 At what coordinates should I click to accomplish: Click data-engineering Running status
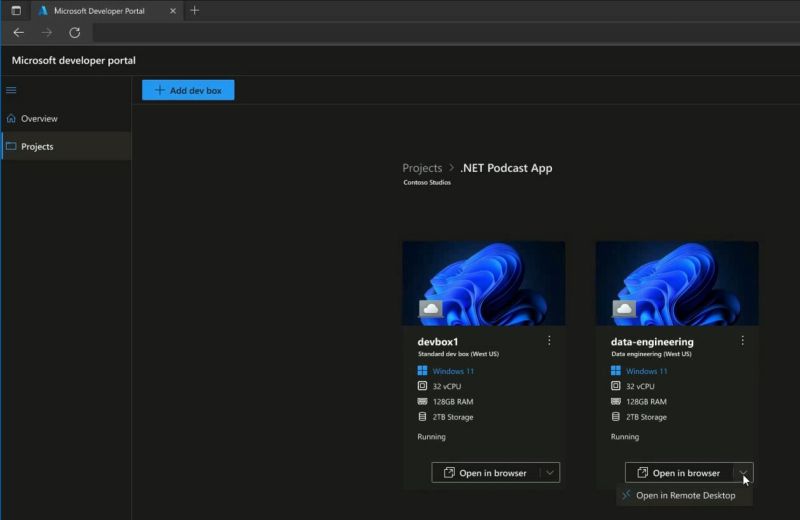pos(624,437)
